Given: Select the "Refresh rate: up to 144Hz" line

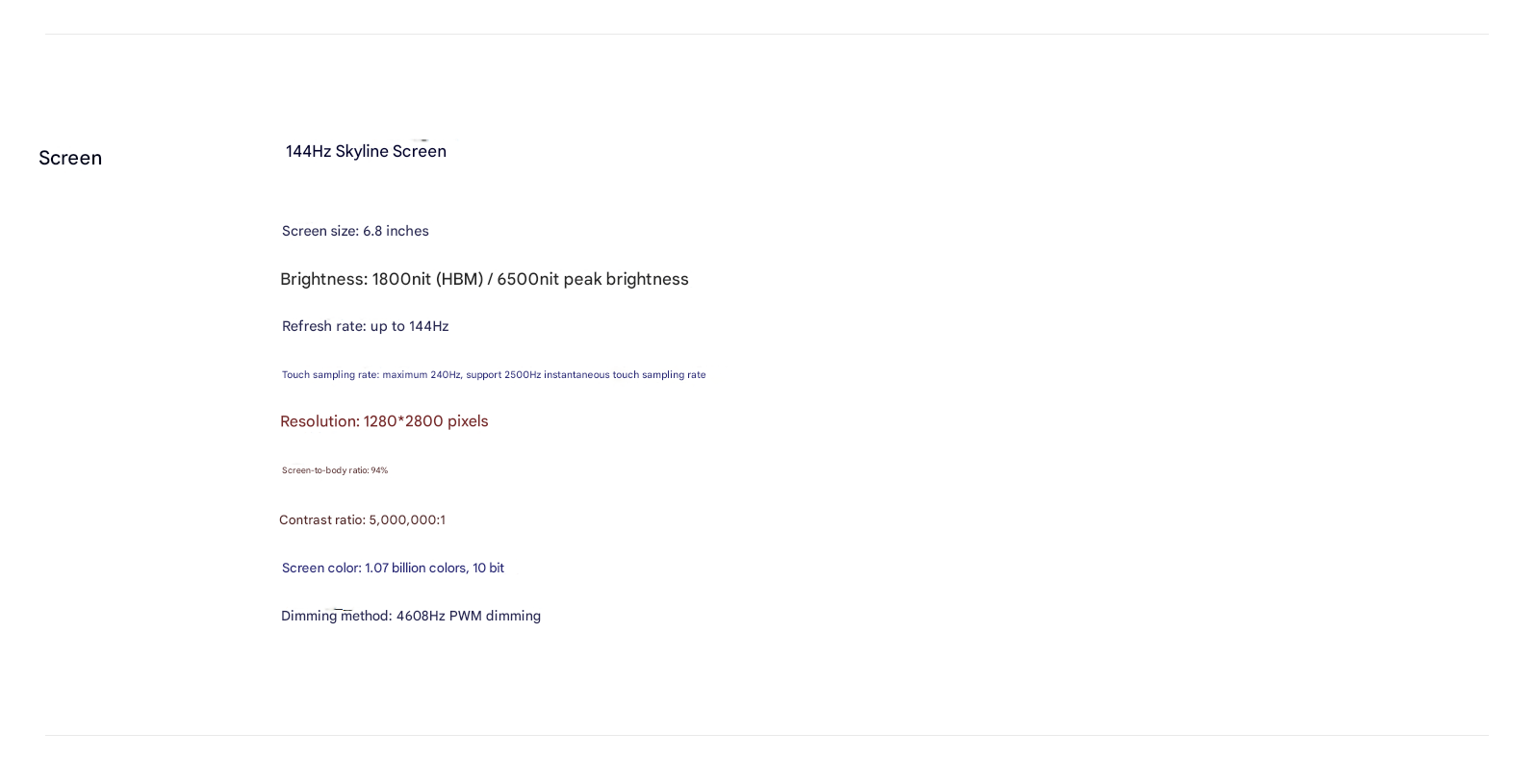Looking at the screenshot, I should coord(365,327).
